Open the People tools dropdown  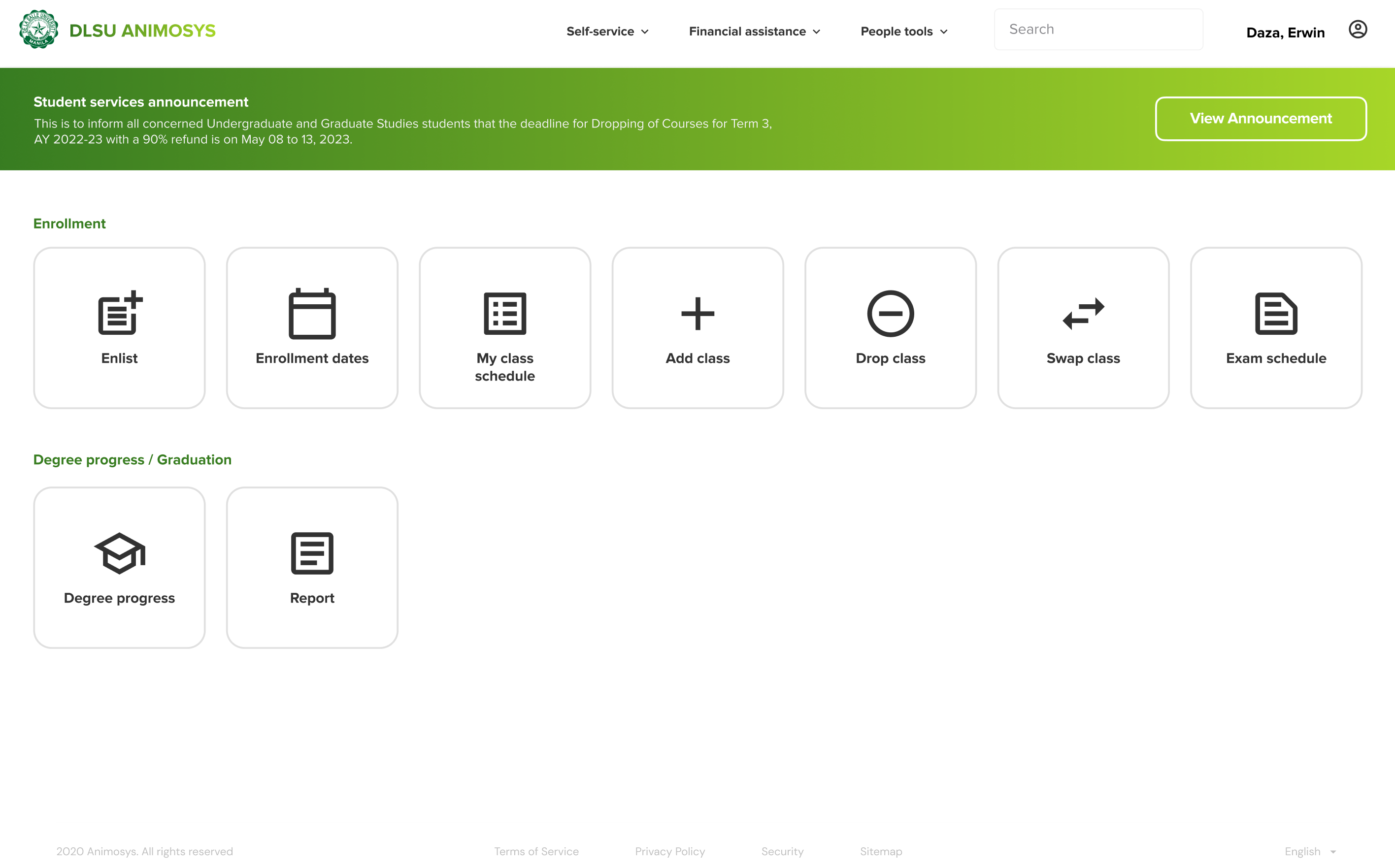[x=904, y=32]
